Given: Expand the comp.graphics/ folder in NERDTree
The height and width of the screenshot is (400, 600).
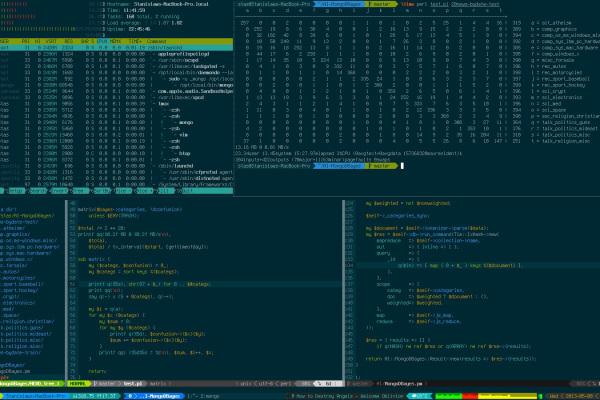Looking at the screenshot, I should click(15, 234).
